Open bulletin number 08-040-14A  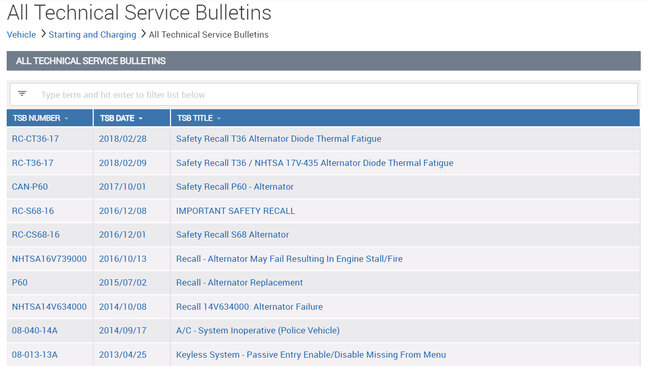click(x=35, y=330)
